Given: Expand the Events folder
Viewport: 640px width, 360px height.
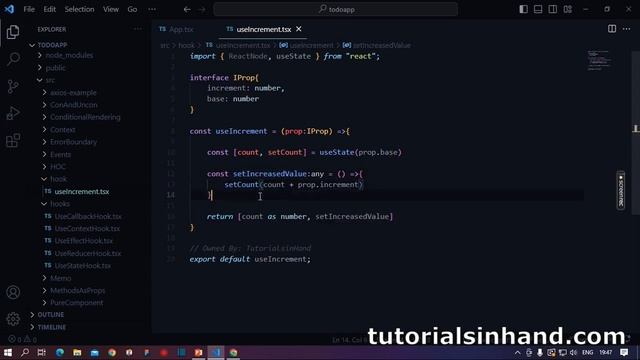Looking at the screenshot, I should coord(60,155).
